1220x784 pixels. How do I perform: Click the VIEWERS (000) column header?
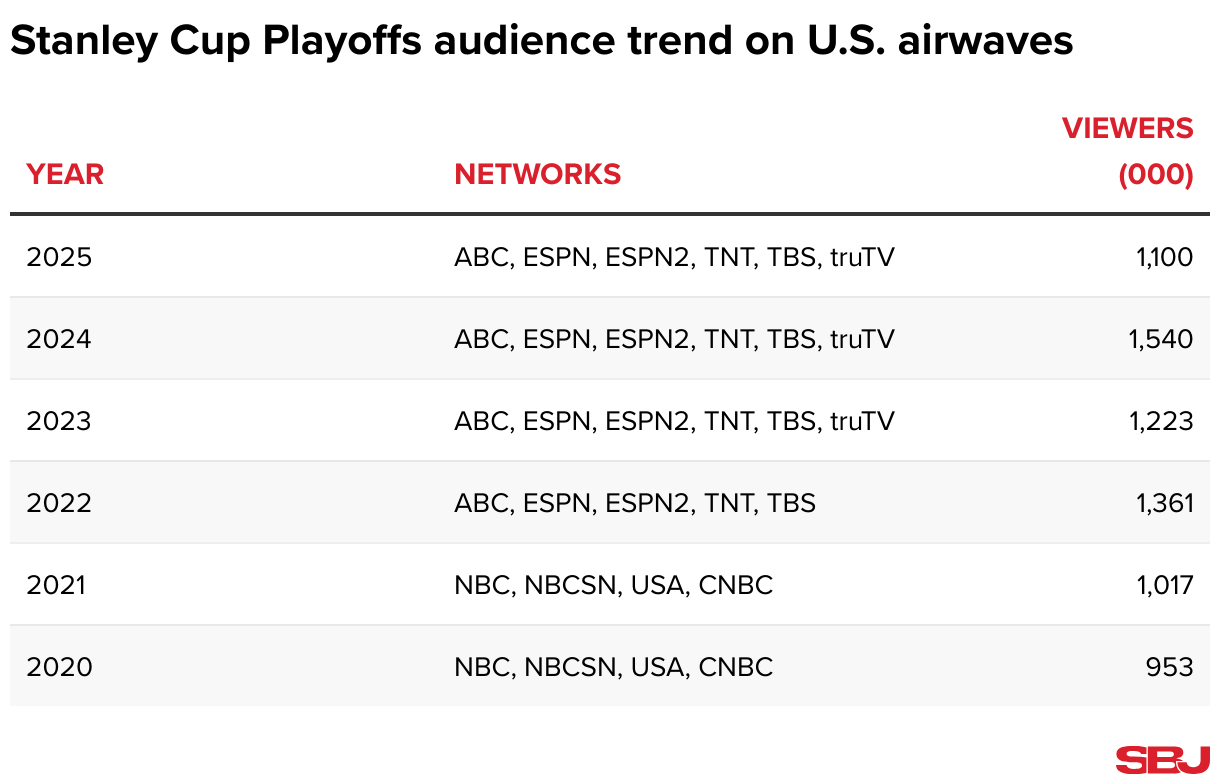(x=1127, y=151)
